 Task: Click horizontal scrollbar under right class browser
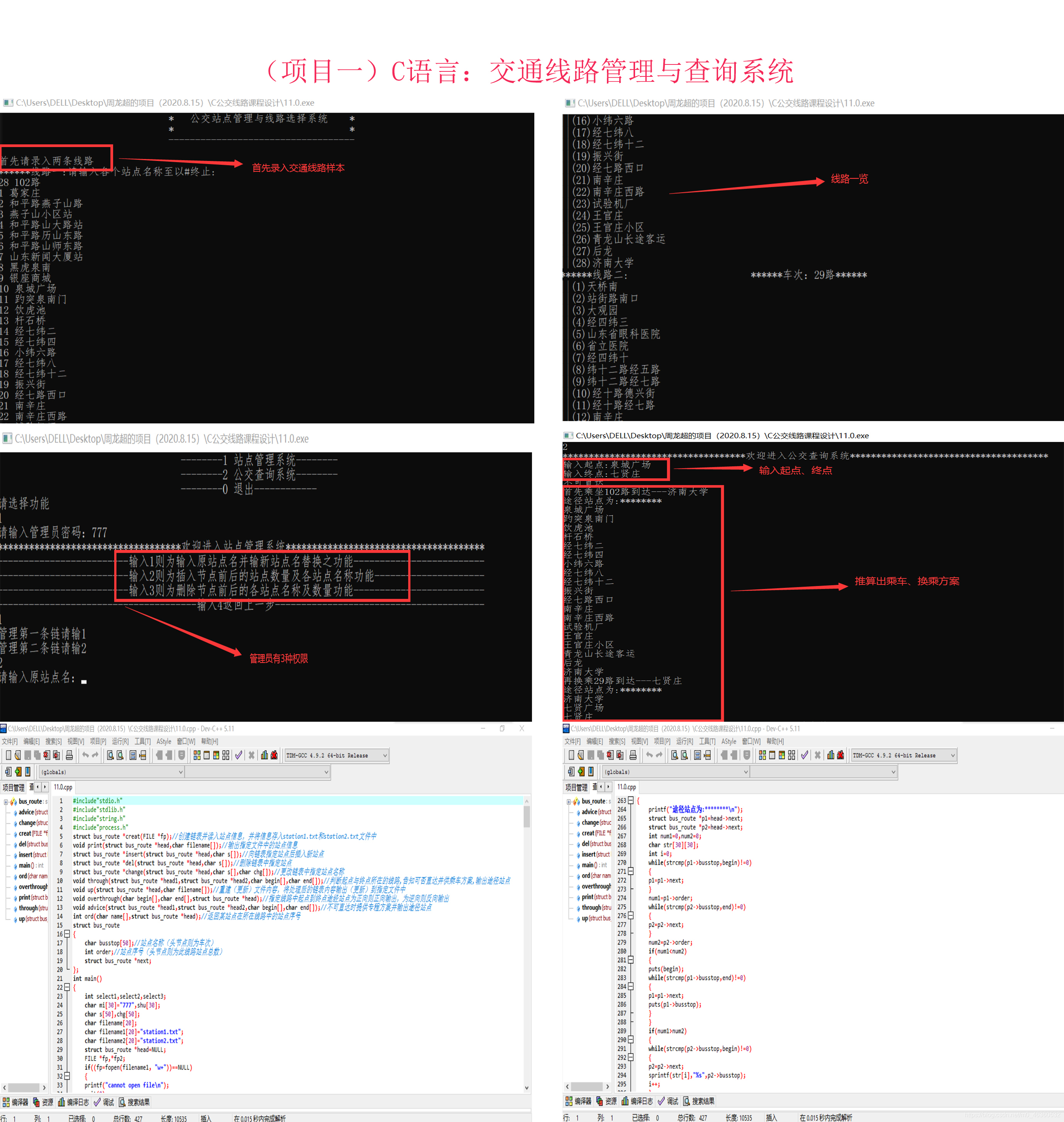[588, 1086]
